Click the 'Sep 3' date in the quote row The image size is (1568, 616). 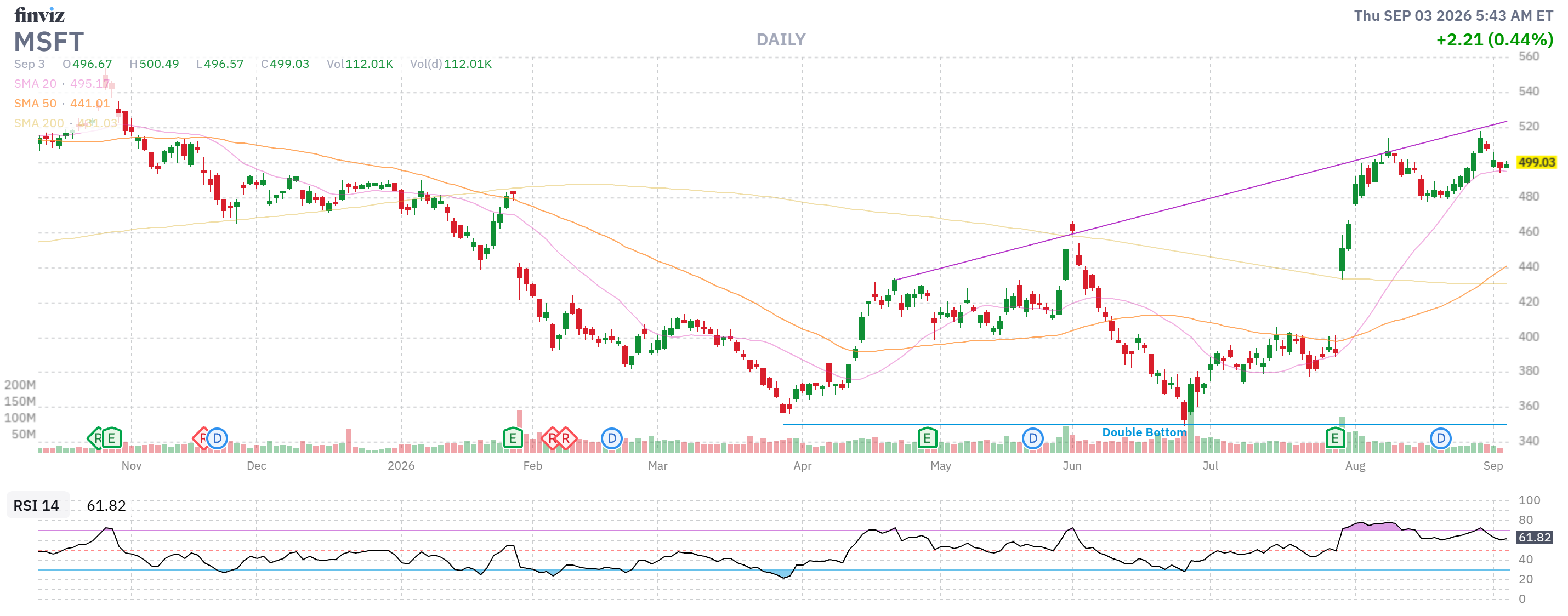29,64
